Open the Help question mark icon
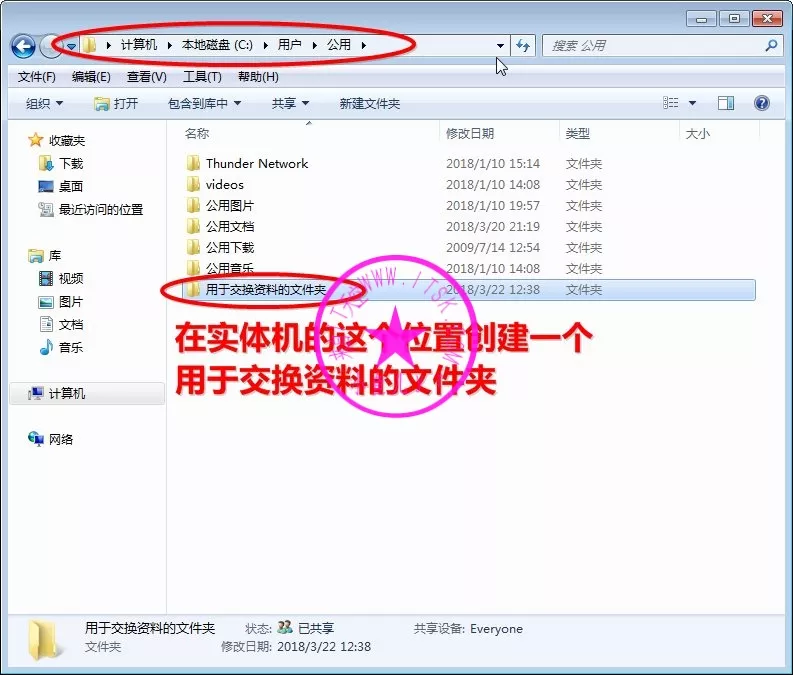 click(761, 103)
